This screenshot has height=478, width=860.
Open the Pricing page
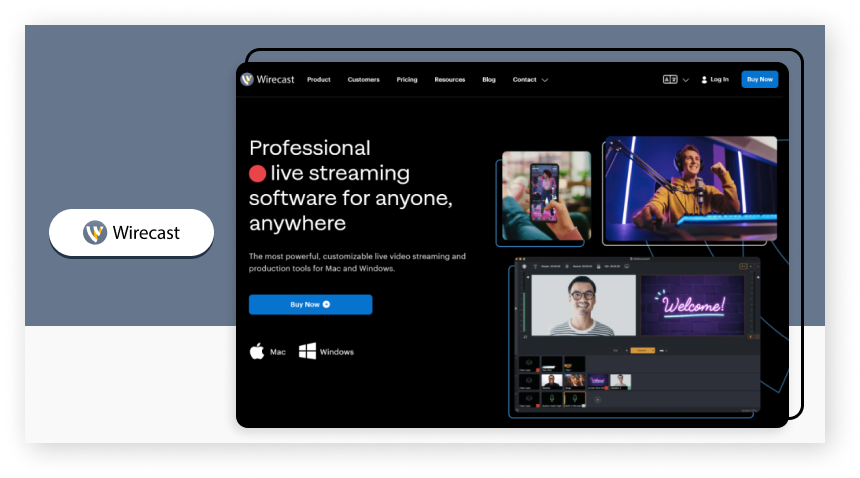(407, 79)
